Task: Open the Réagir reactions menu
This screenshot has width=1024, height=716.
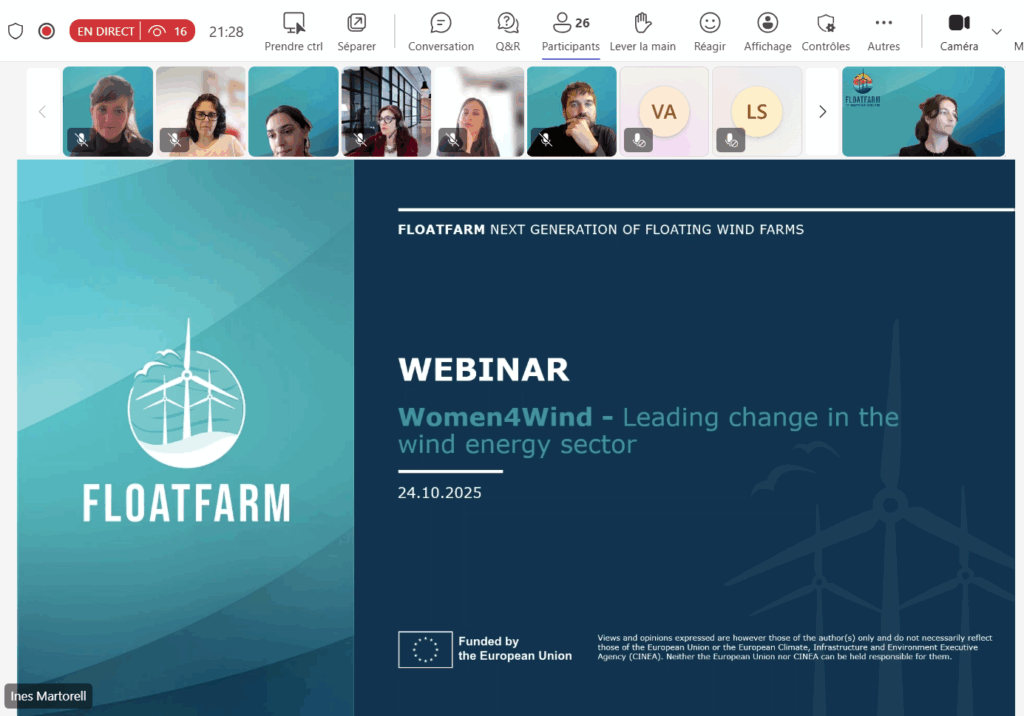Action: click(x=710, y=31)
